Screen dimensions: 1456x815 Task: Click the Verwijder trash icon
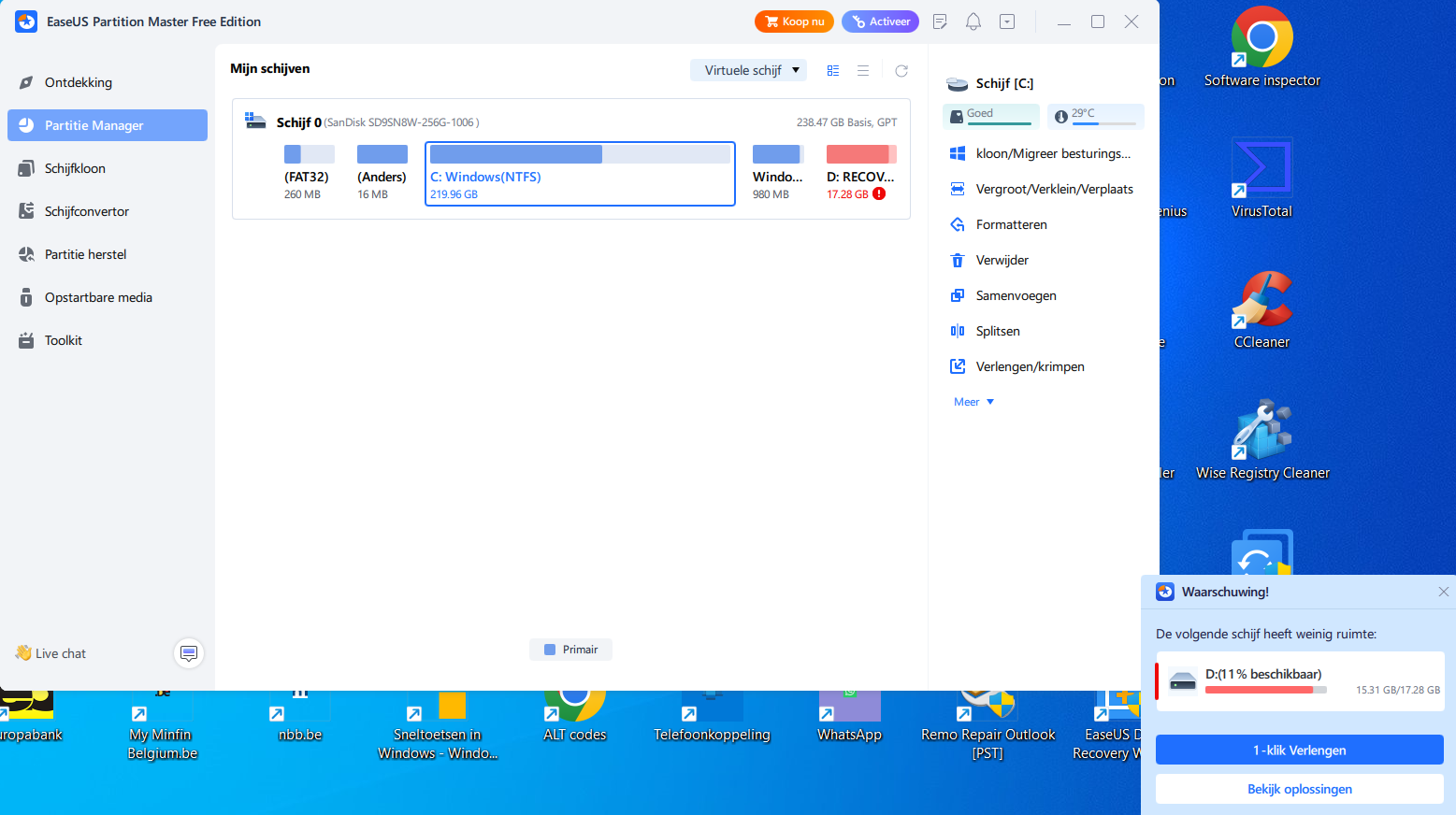[958, 260]
